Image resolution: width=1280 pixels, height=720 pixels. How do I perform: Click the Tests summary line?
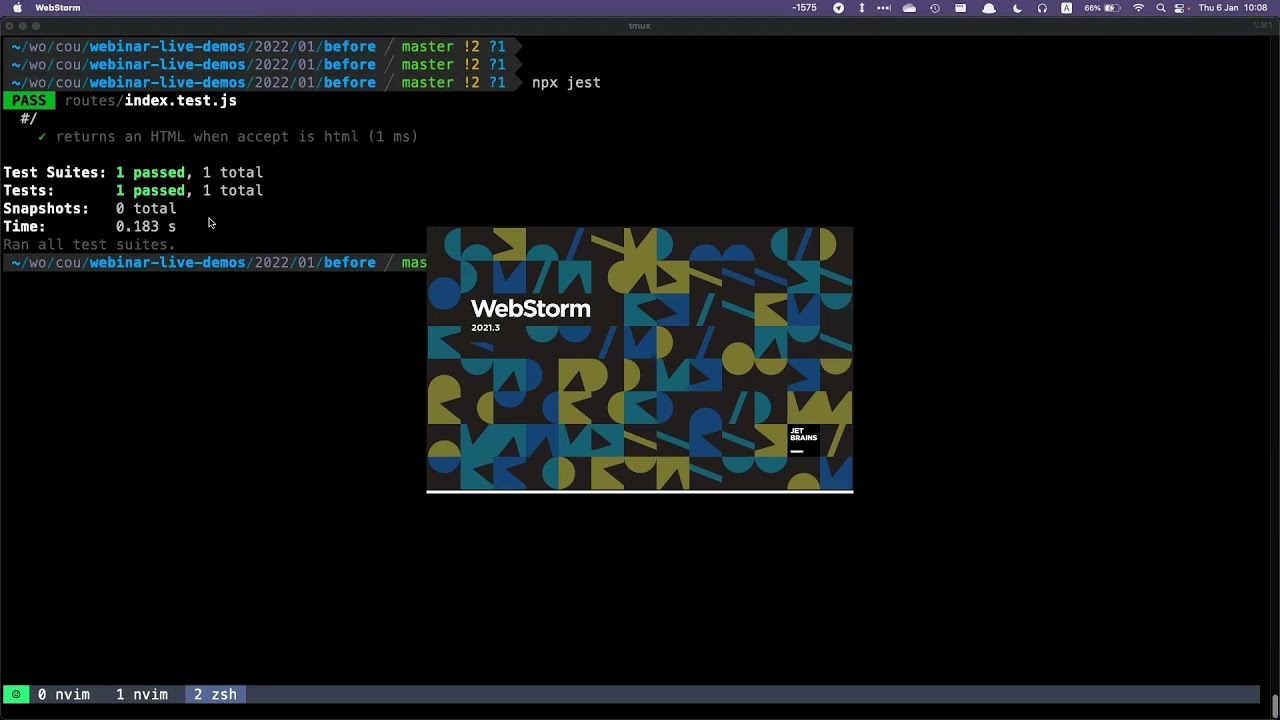133,190
